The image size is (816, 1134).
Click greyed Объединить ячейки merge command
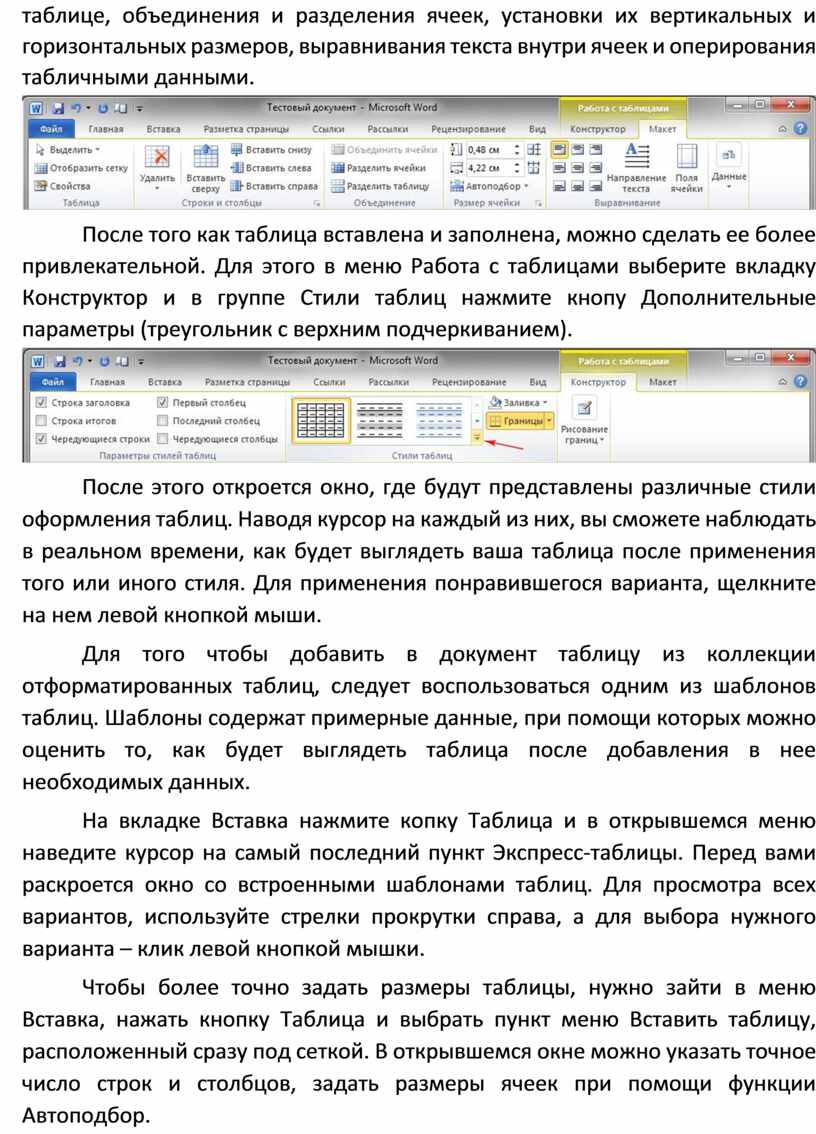[x=384, y=150]
